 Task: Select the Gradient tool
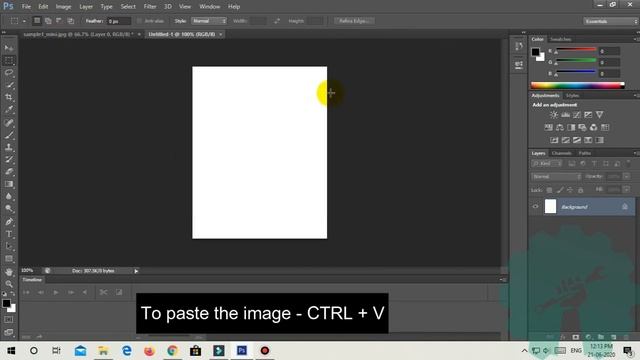click(9, 184)
